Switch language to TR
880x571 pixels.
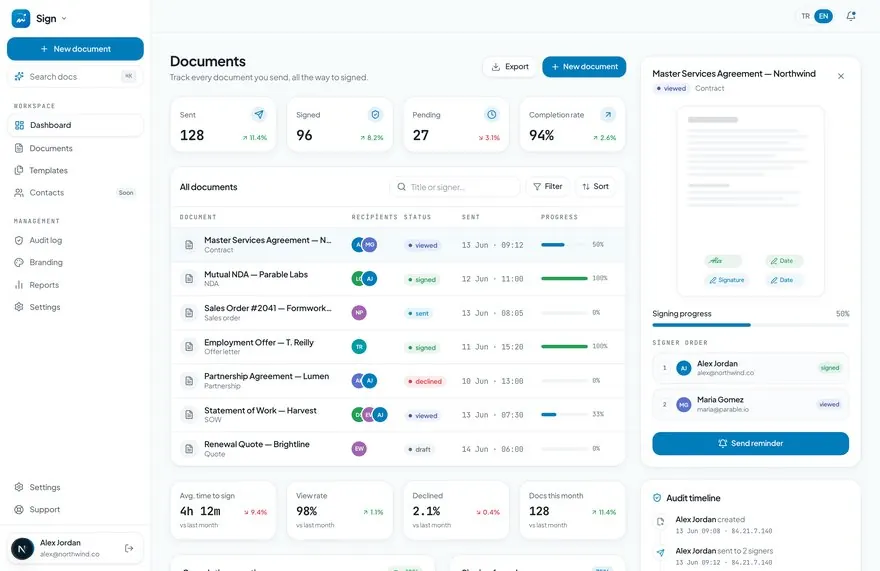click(805, 16)
